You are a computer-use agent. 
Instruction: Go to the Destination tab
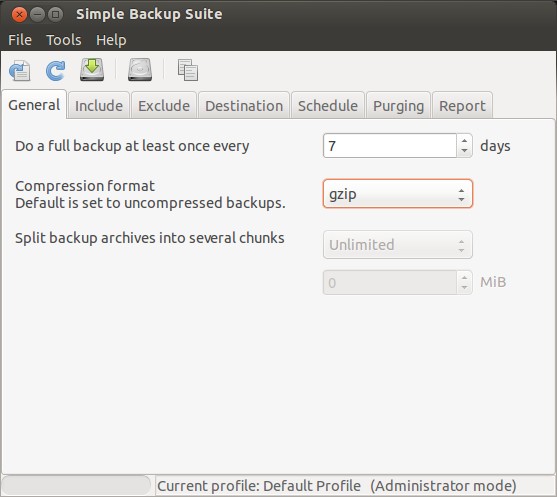(x=244, y=106)
